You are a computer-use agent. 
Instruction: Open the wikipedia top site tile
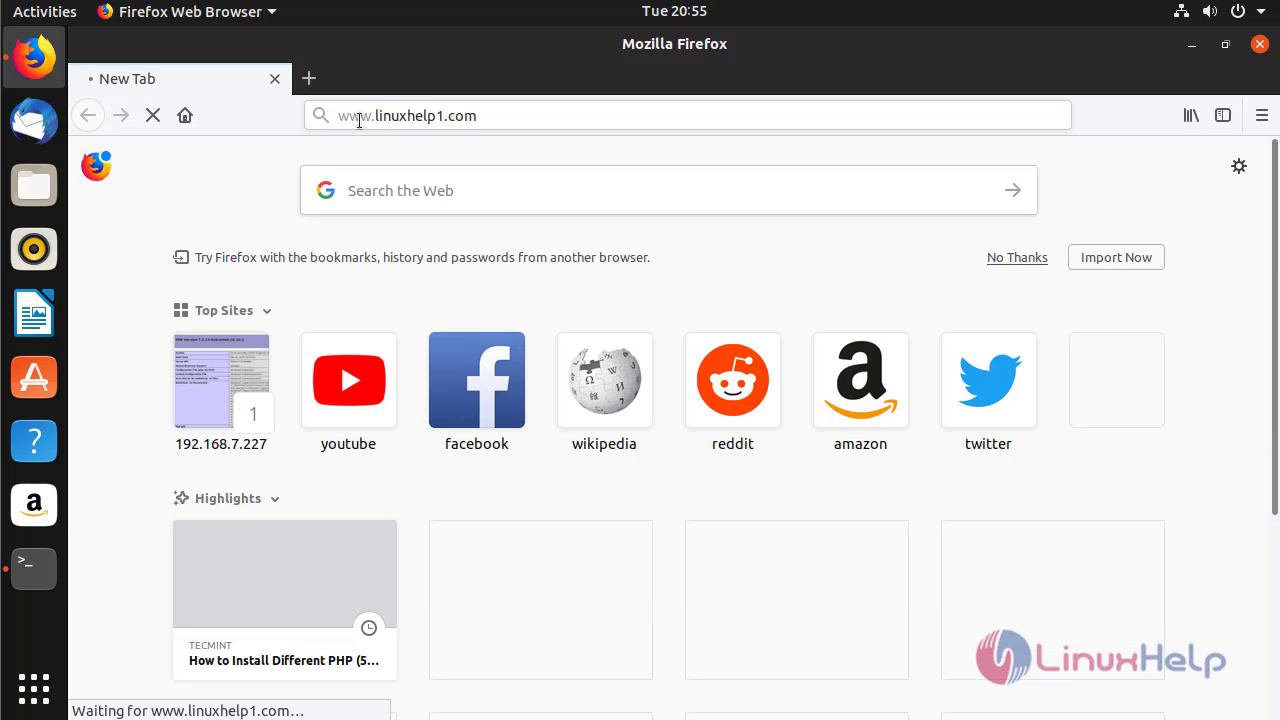pyautogui.click(x=605, y=392)
